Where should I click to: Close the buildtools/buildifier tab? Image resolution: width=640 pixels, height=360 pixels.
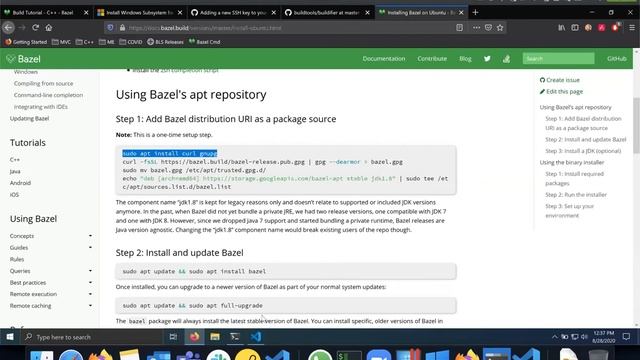[x=367, y=13]
